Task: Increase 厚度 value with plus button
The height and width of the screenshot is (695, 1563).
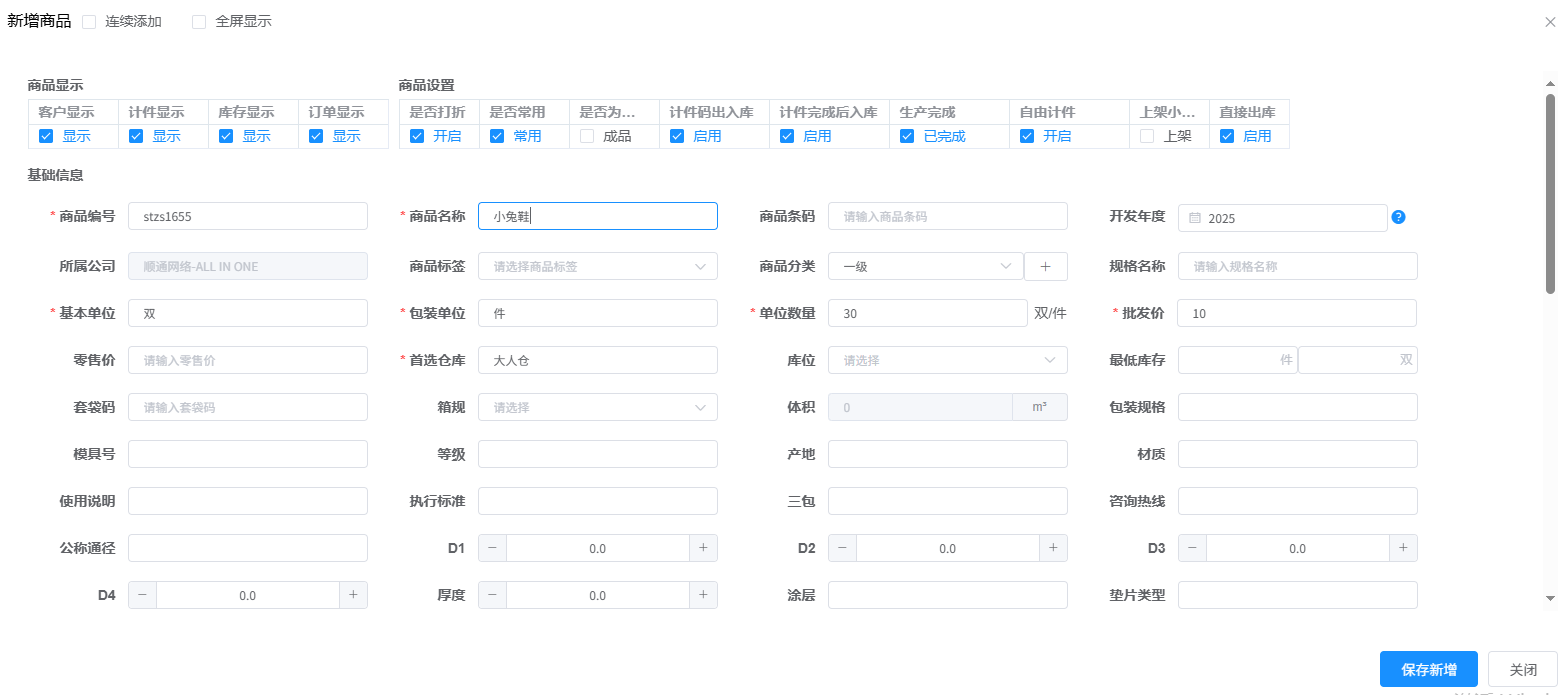Action: coord(703,595)
